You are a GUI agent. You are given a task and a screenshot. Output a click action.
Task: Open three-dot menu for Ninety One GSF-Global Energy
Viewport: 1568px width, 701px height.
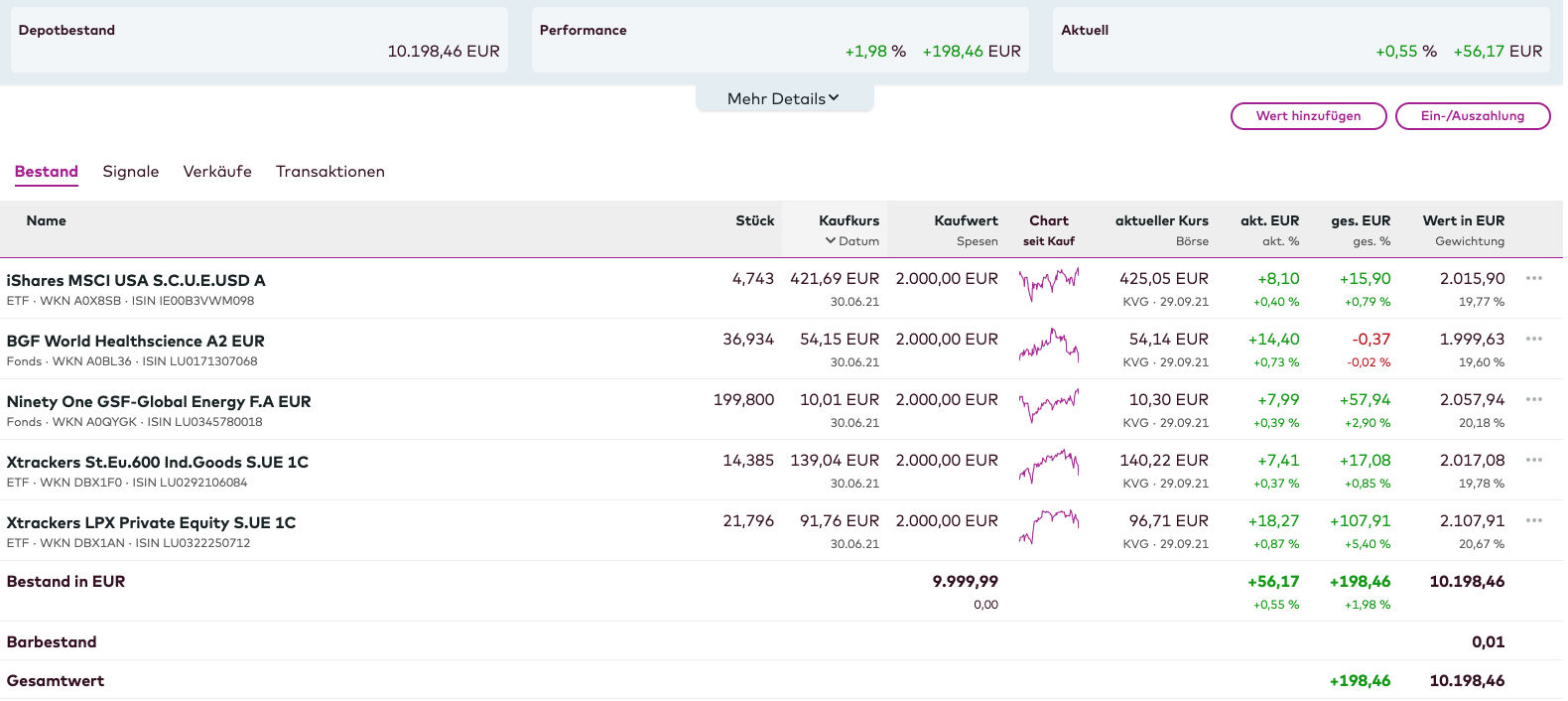click(x=1533, y=399)
